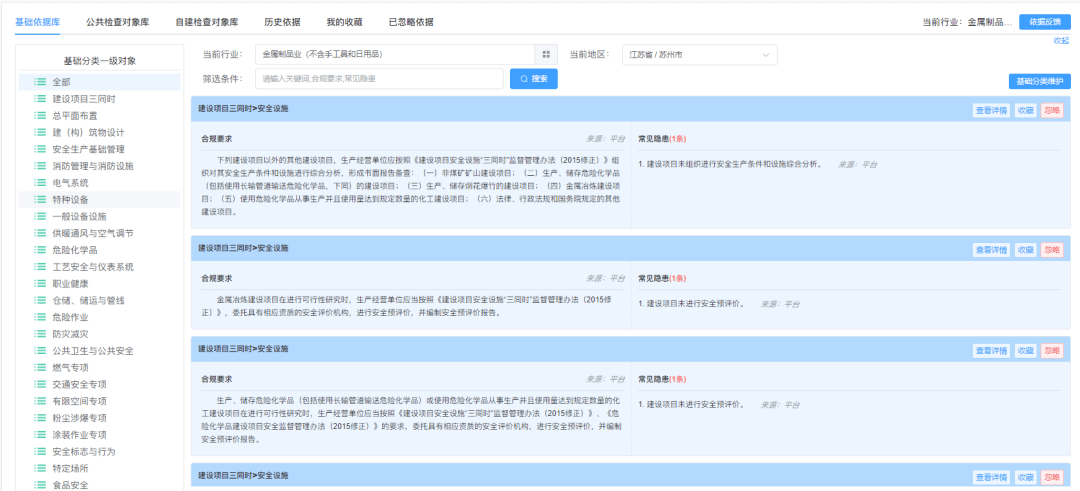Click list icon beside 涂装作业专项
This screenshot has height=491, width=1080.
[x=40, y=435]
